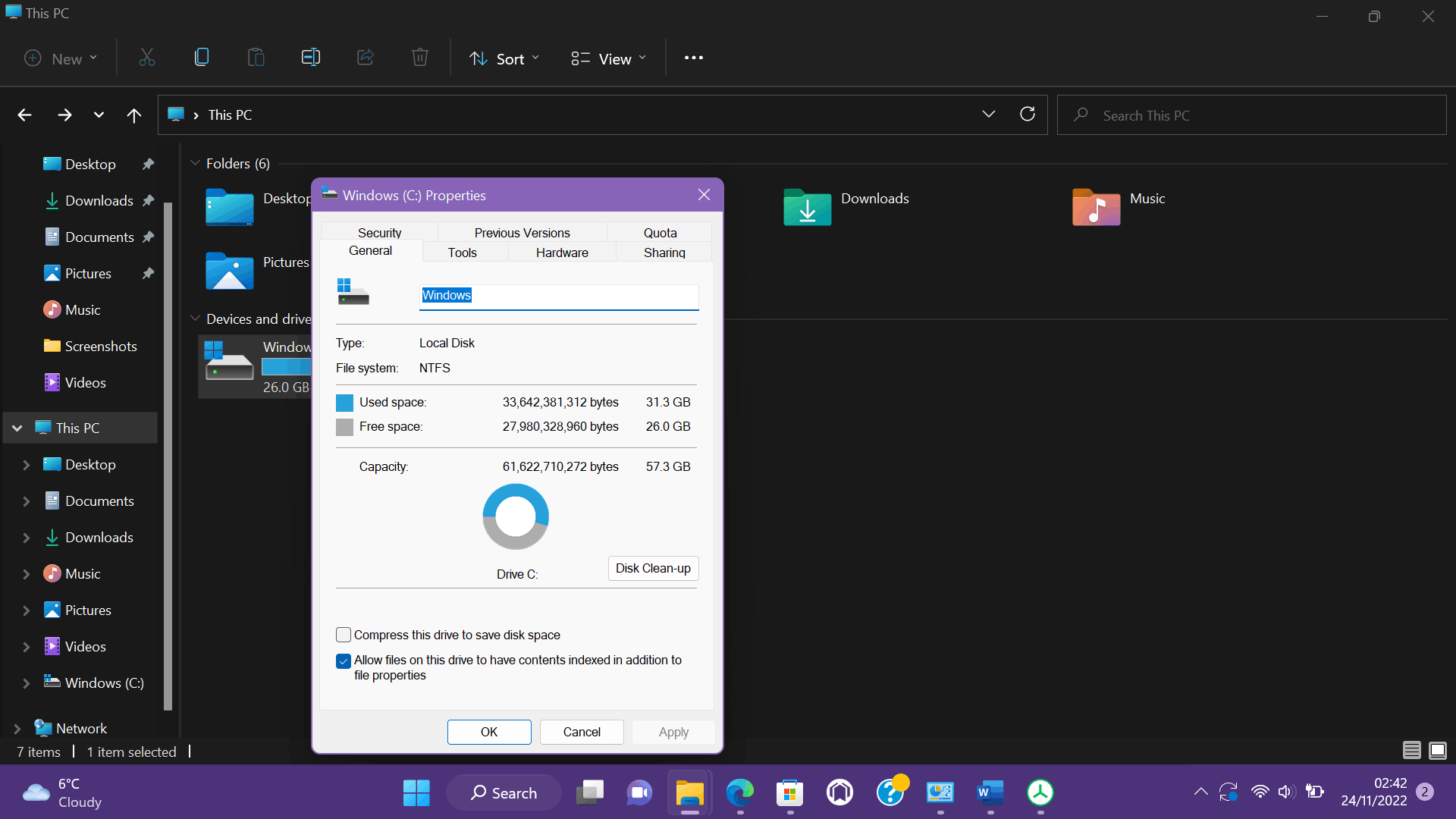
Task: Navigate up one level with up arrow
Action: click(134, 115)
